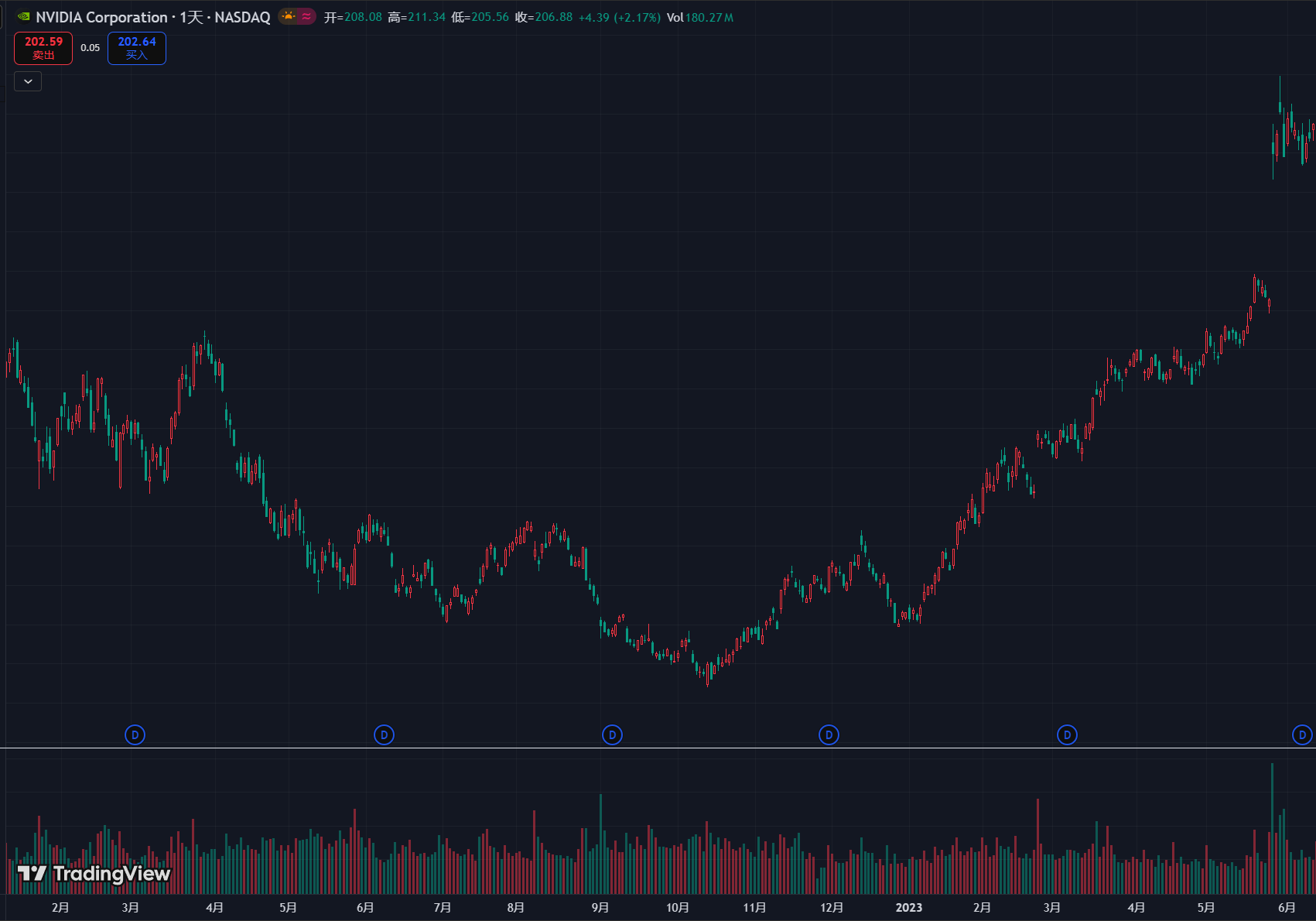Click the 2023 label on the time axis

908,907
